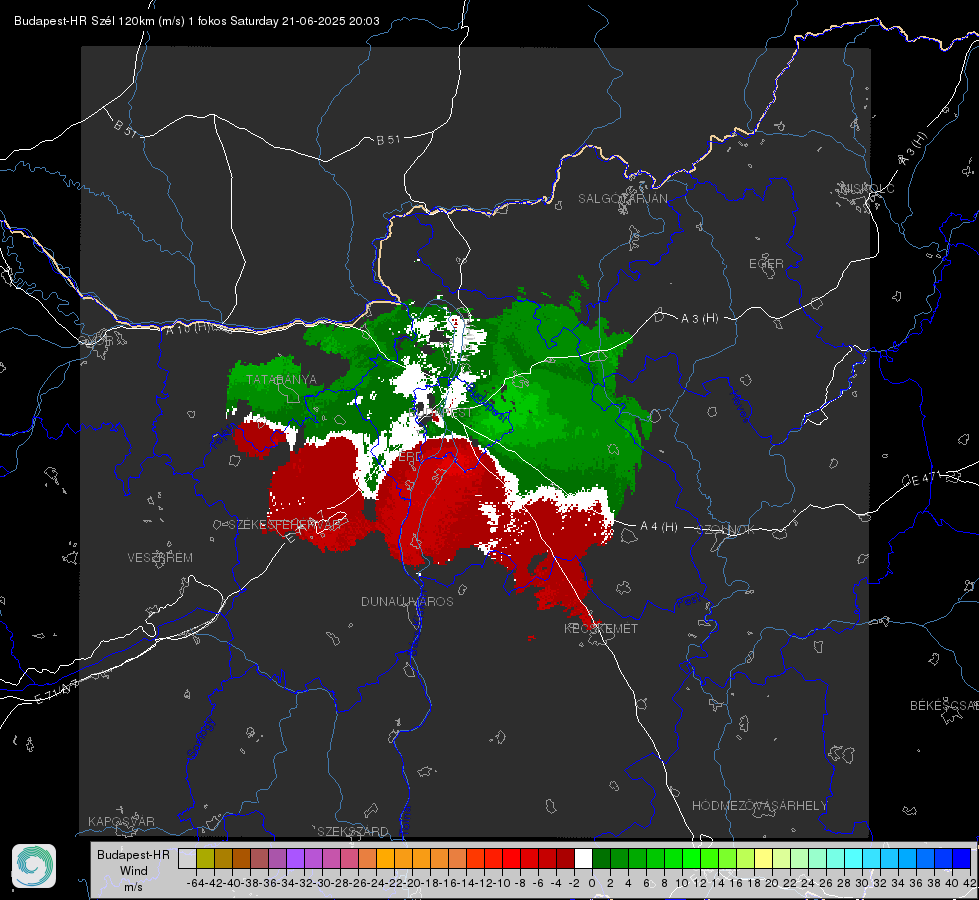This screenshot has width=979, height=900.
Task: Click the swirl logo beside the legend
Action: (x=34, y=866)
